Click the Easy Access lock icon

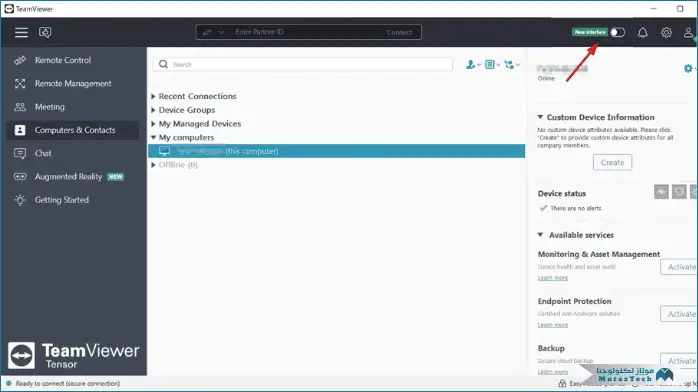[x=562, y=384]
